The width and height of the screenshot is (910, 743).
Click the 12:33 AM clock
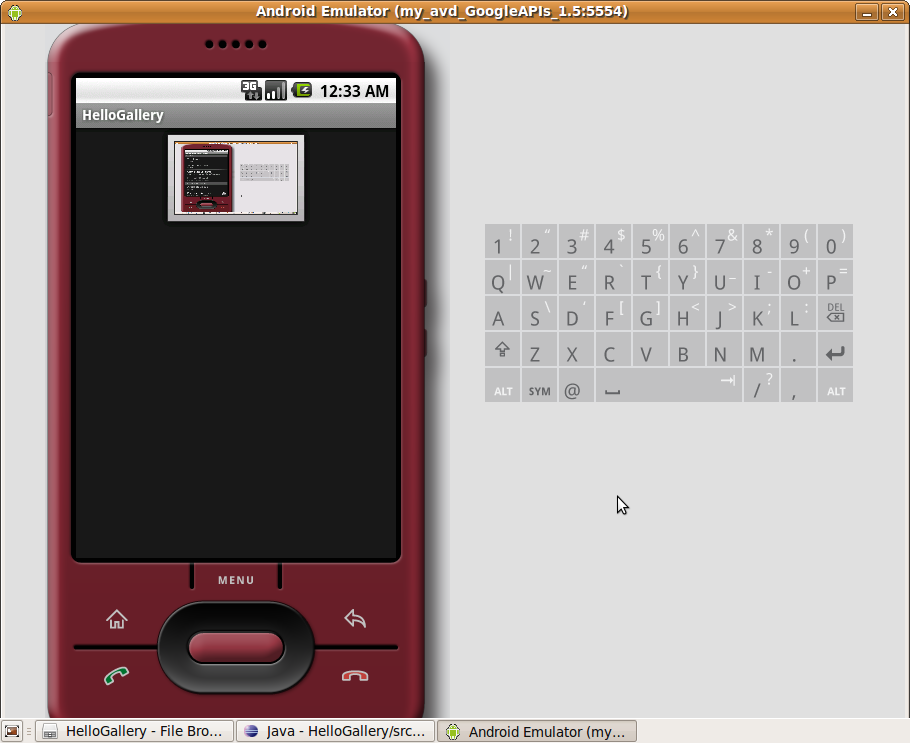(354, 91)
